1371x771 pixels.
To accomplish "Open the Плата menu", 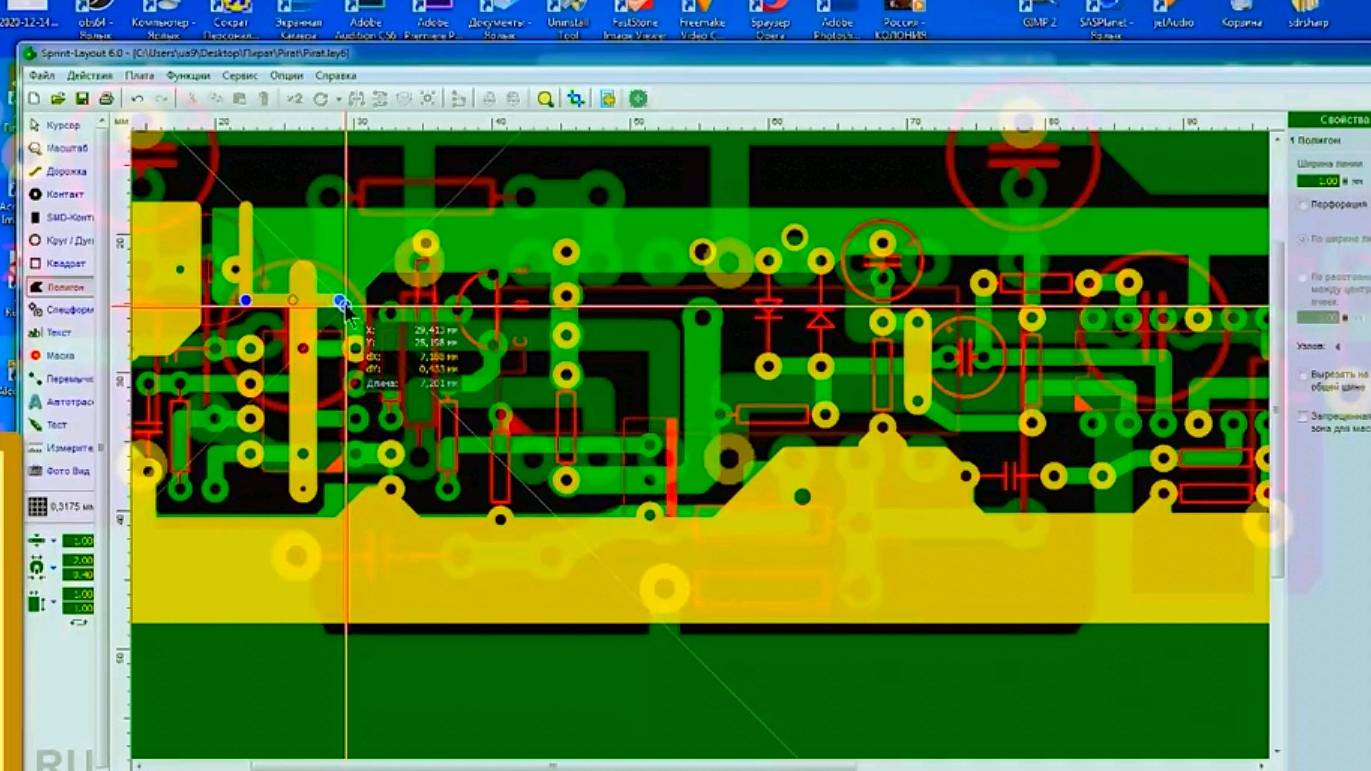I will (x=139, y=75).
